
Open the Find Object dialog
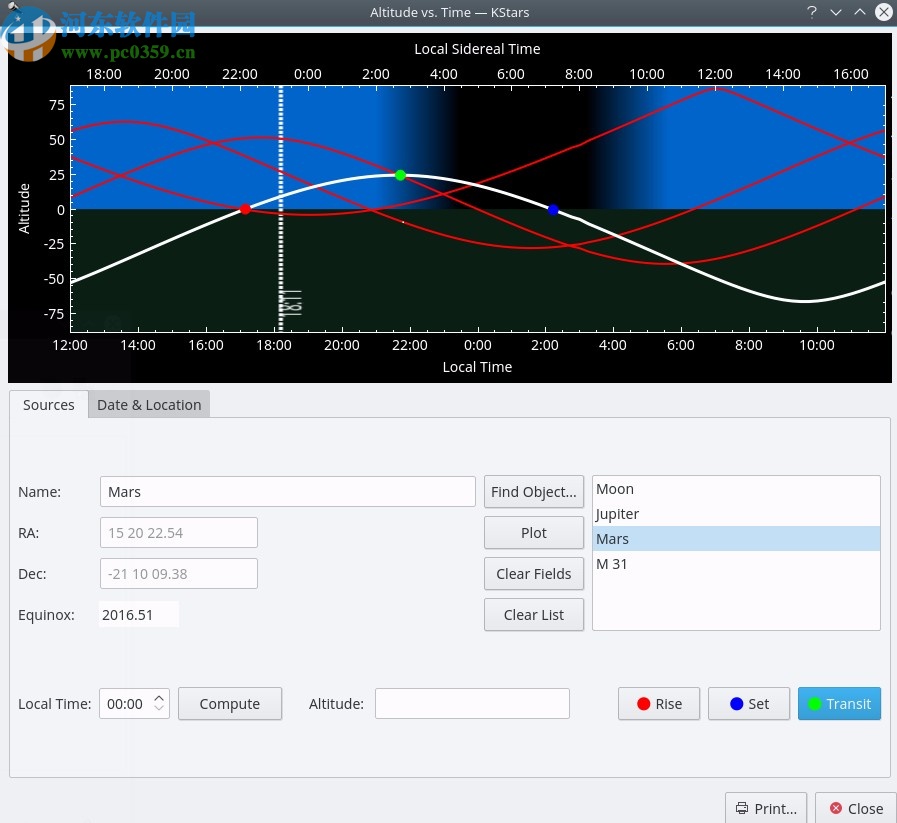tap(533, 492)
